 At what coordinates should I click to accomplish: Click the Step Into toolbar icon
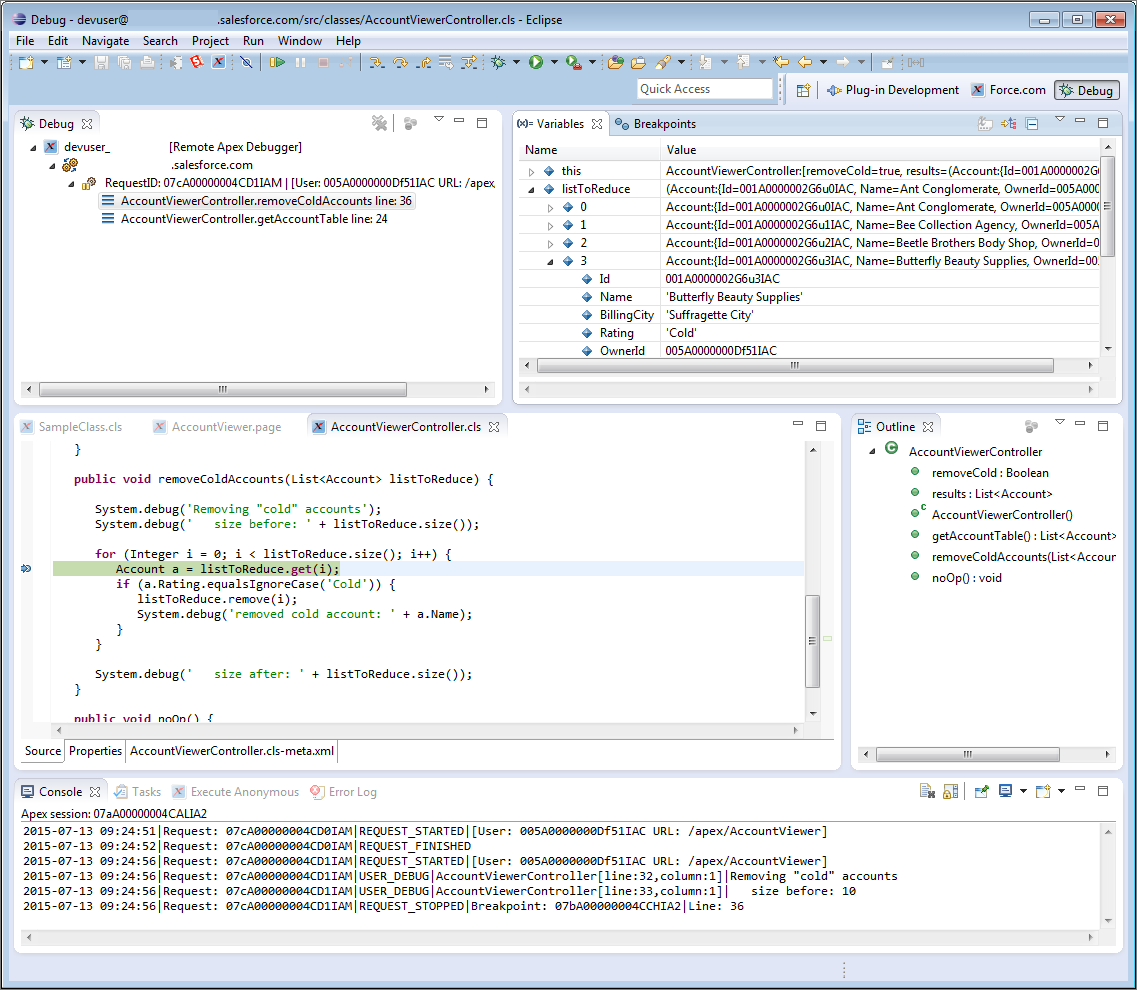click(x=376, y=62)
